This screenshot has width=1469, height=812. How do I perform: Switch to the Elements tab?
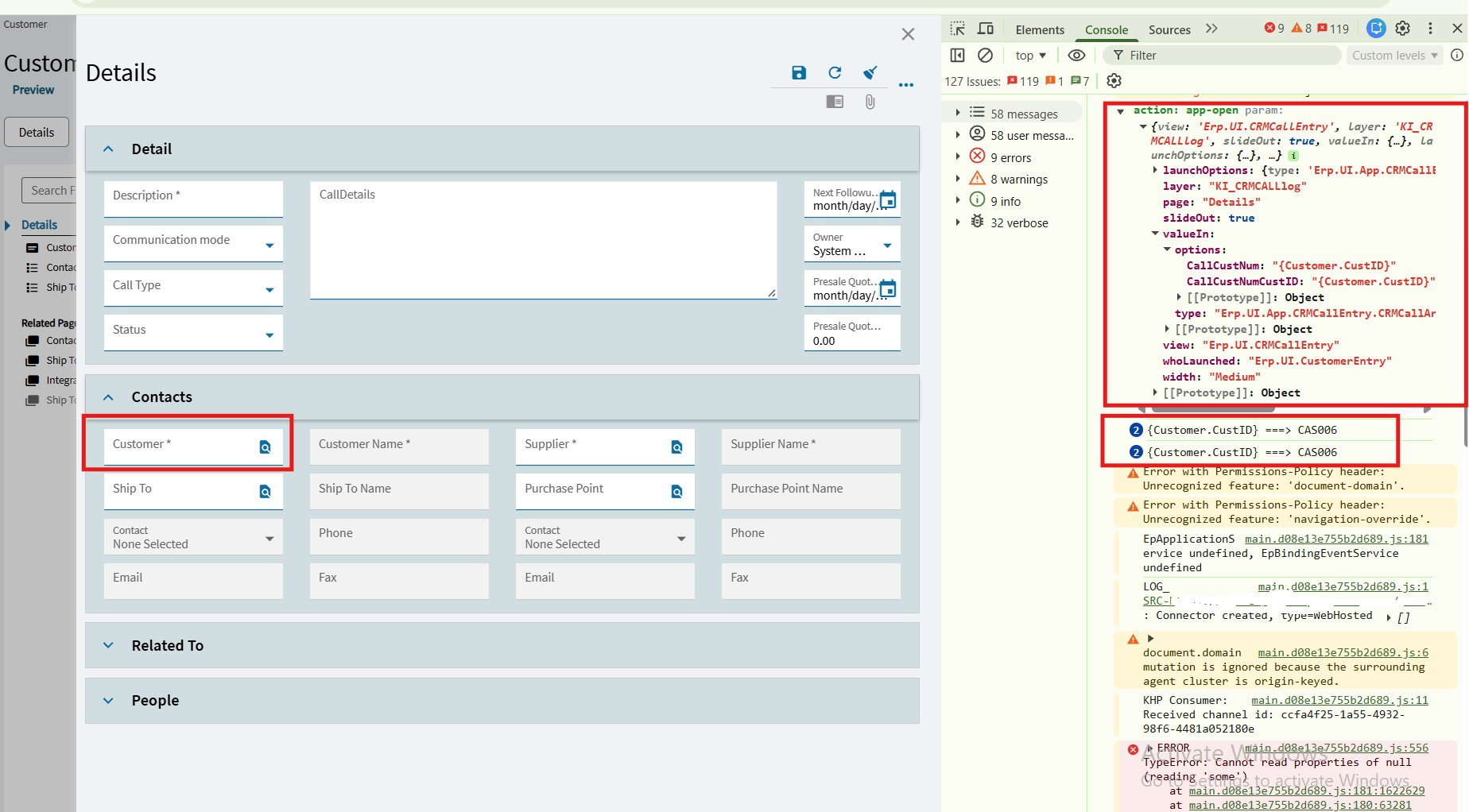click(1040, 29)
